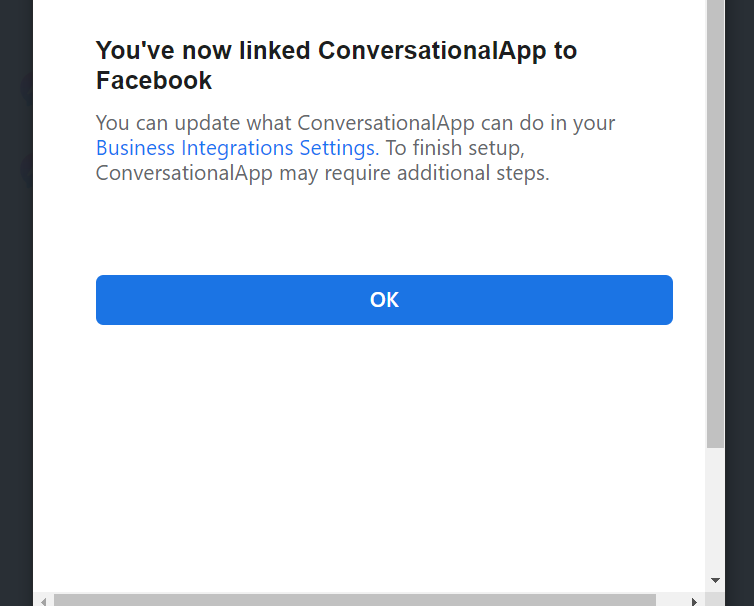
Task: Click the horizontal scrollbar left arrow
Action: point(42,600)
